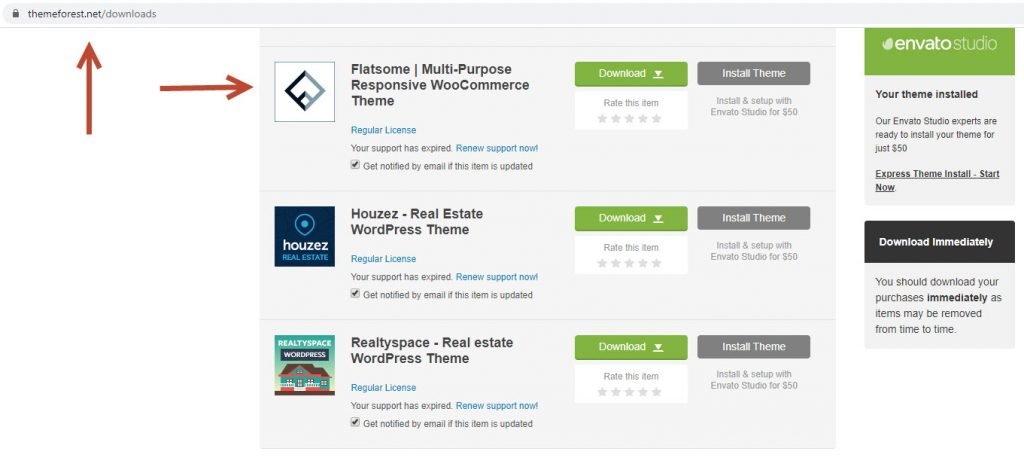Open Realtyspace - Real estate WordPress Theme title
The image size is (1024, 476).
(x=432, y=350)
